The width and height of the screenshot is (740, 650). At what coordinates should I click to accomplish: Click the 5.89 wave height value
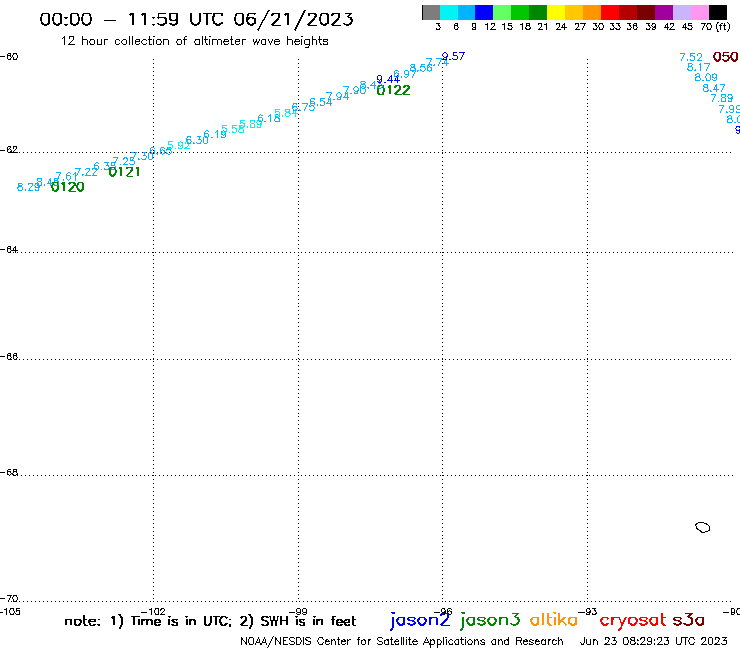pyautogui.click(x=251, y=124)
